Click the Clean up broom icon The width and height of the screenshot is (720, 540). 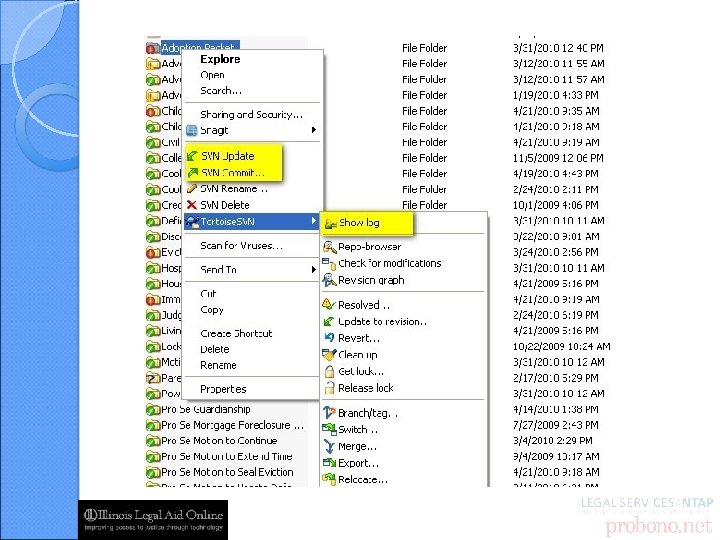click(329, 354)
